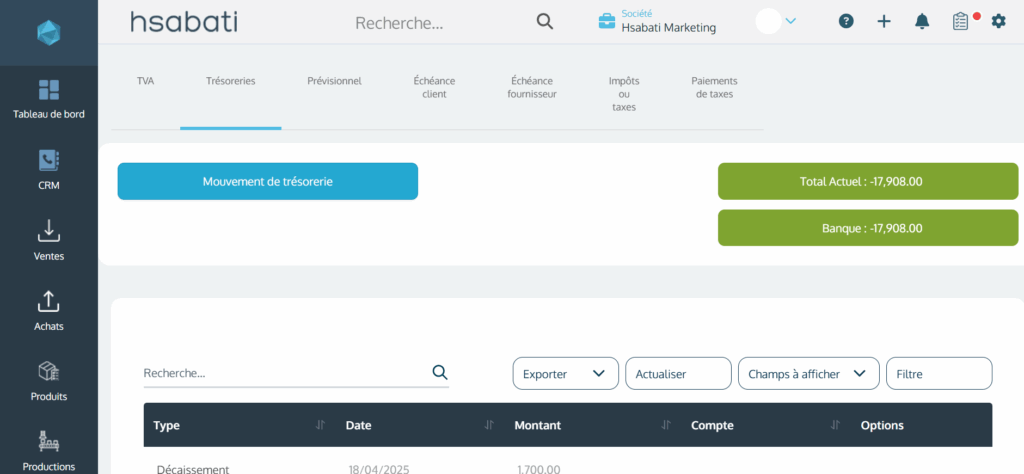
Task: Sort table by Montant column
Action: pyautogui.click(x=665, y=425)
